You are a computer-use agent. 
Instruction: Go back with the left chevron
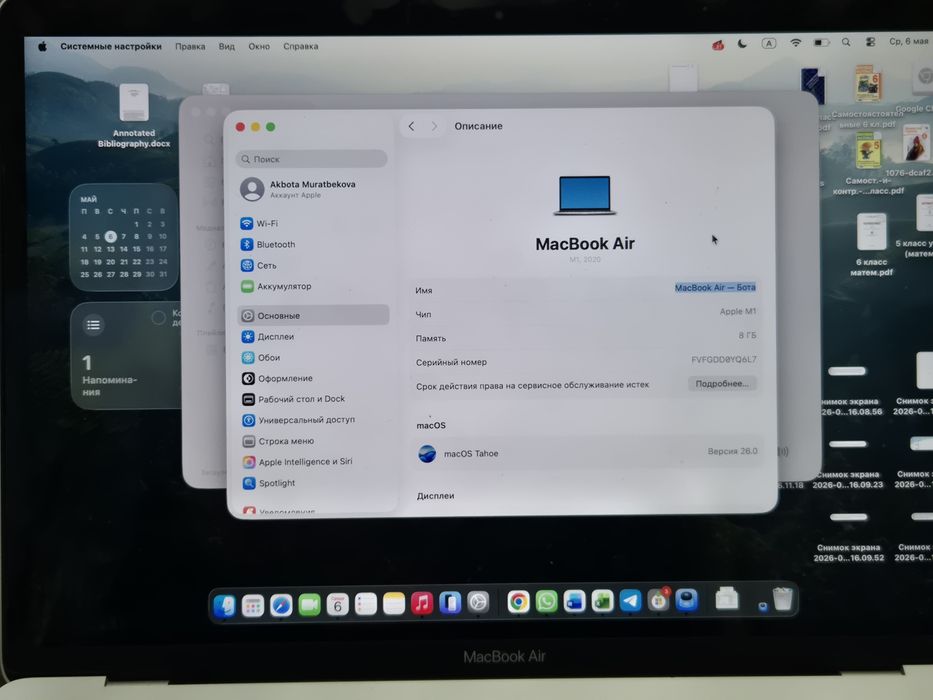point(411,126)
